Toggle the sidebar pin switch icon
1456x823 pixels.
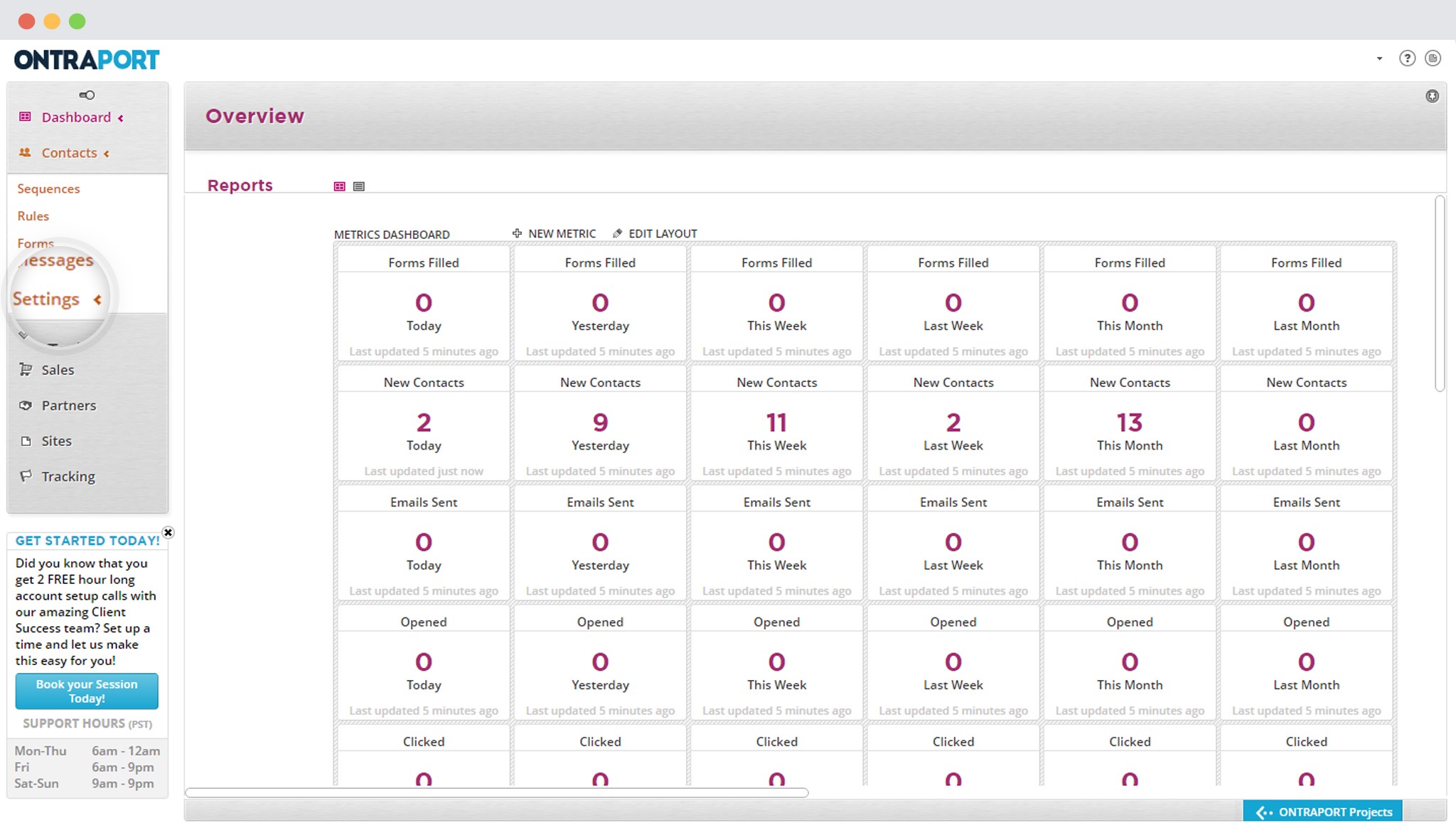[x=87, y=95]
